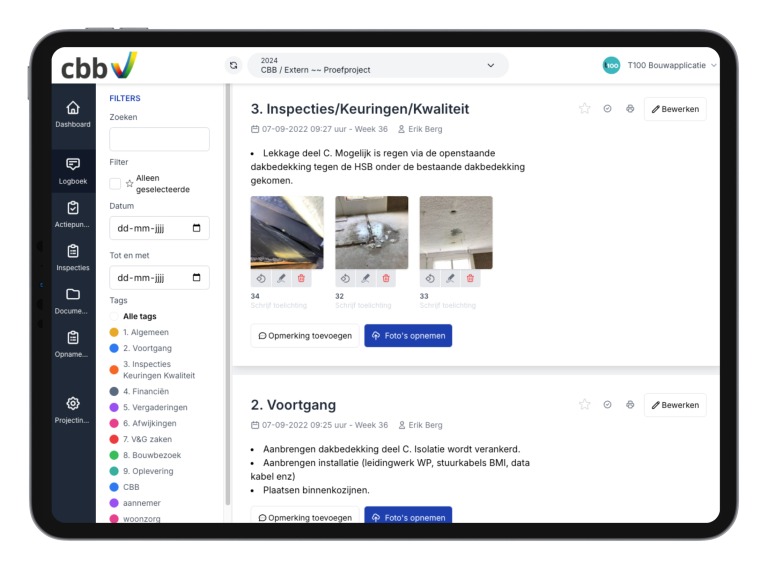Print the Inspecties/Keuringen/Kwaliteit entry
This screenshot has height=570, width=768.
tap(630, 109)
